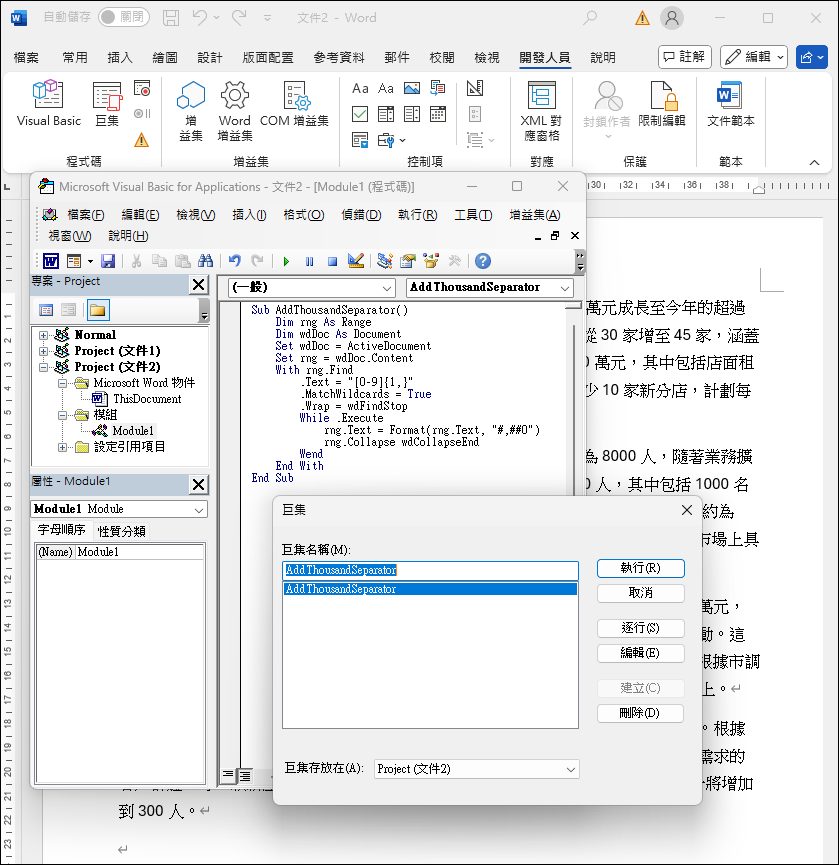Open the 增益集 add-ins button

point(191,110)
